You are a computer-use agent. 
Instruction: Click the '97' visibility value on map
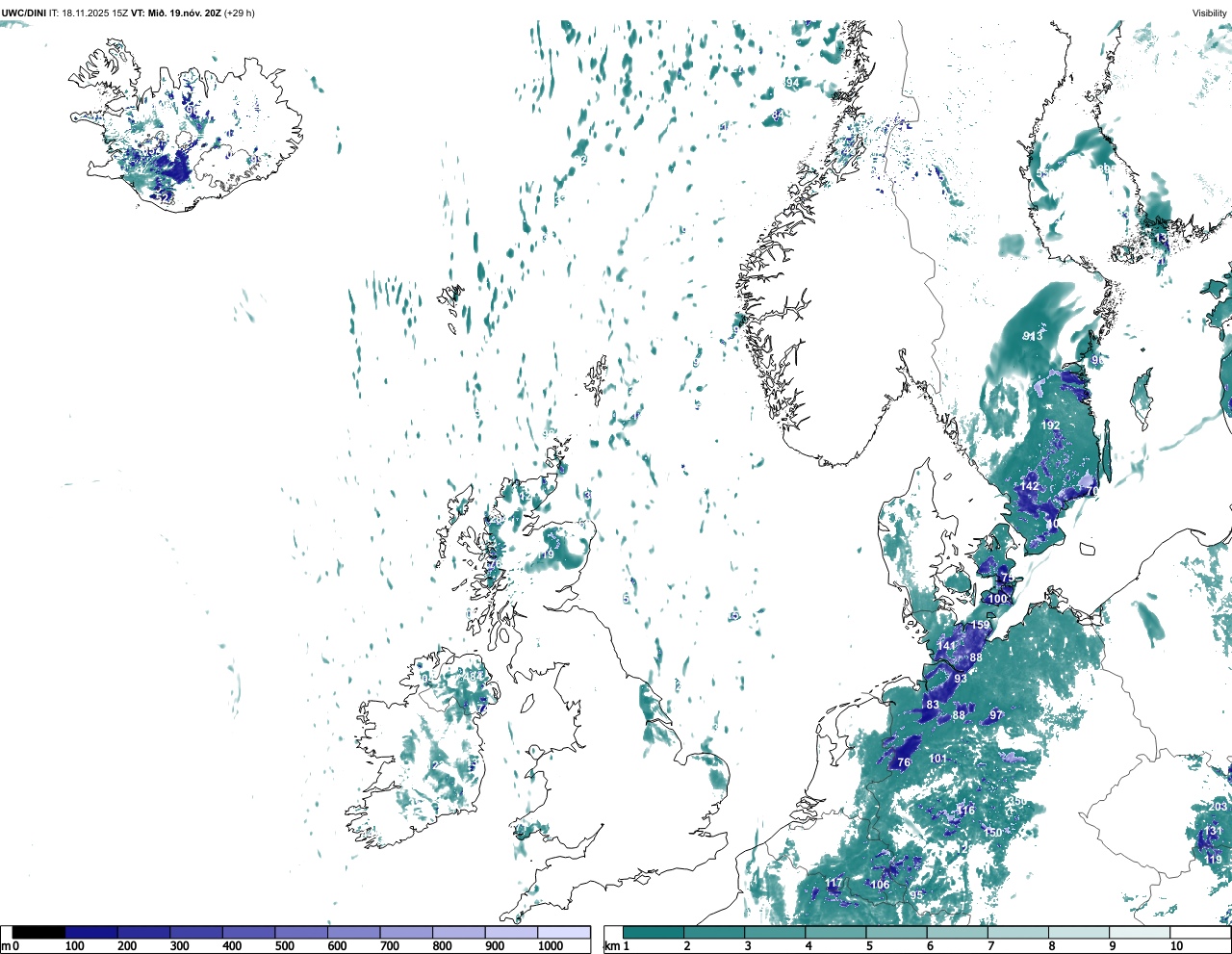pyautogui.click(x=996, y=715)
